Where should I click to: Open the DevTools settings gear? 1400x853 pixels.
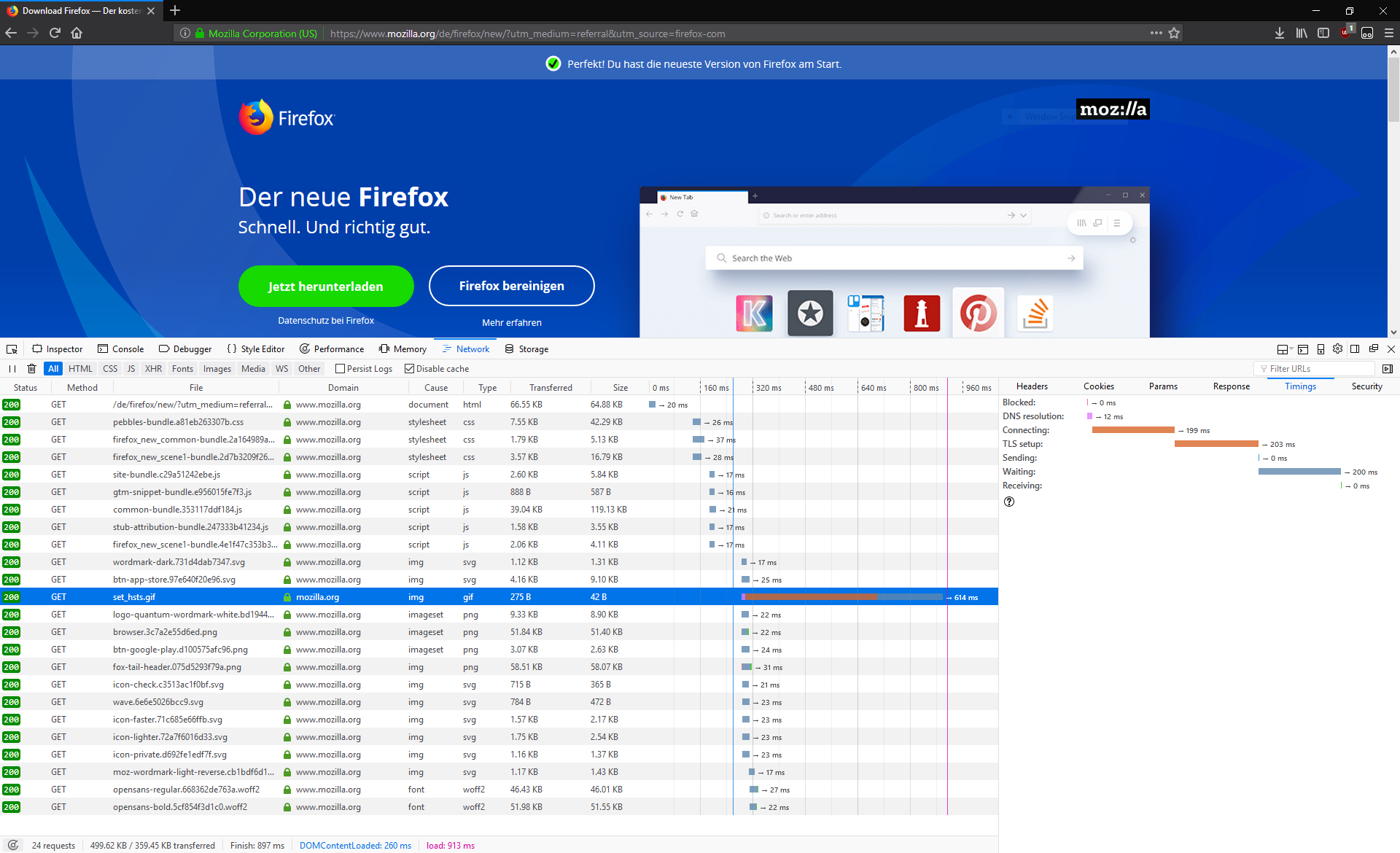(x=1337, y=349)
